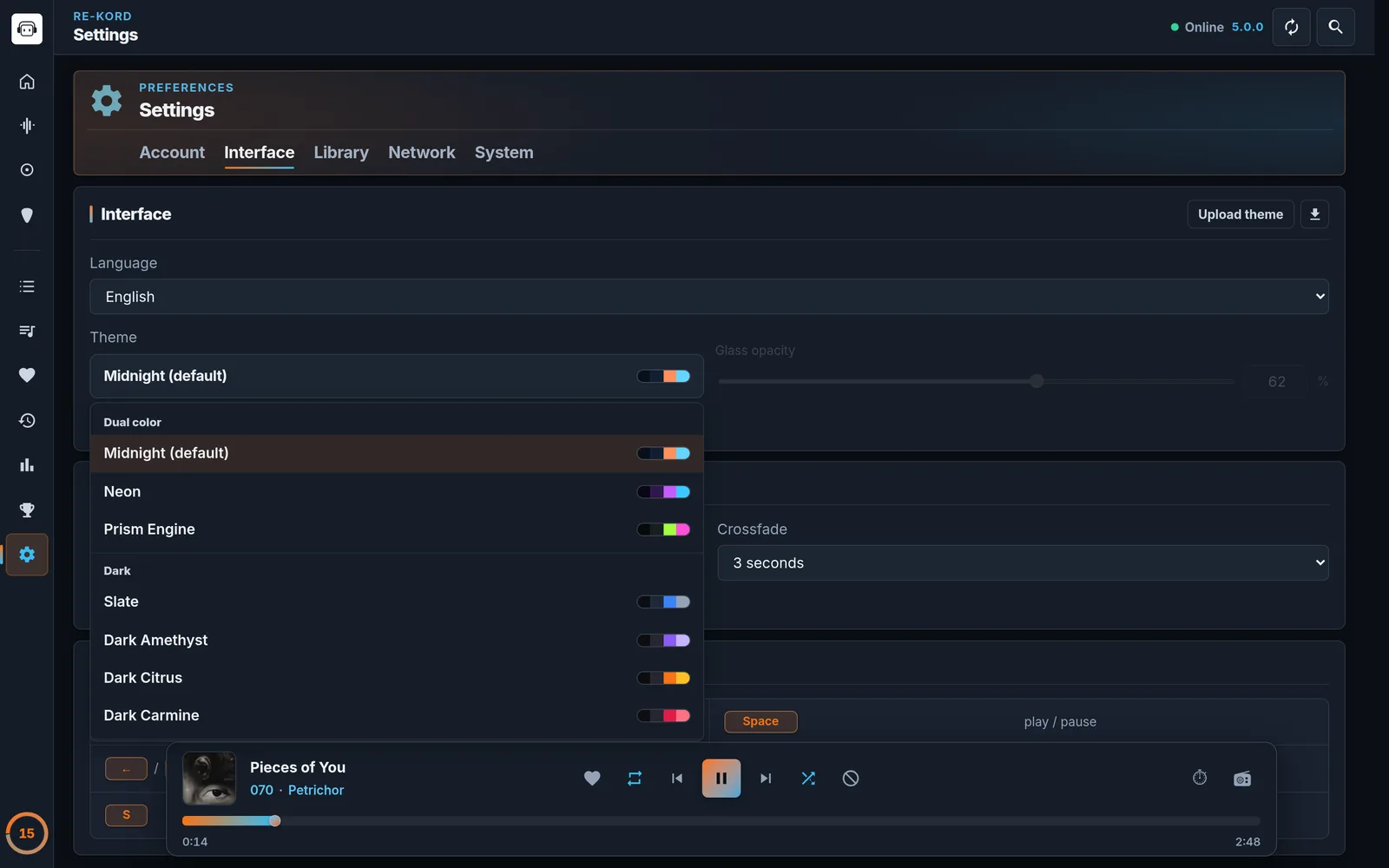This screenshot has height=868, width=1389.
Task: Open listening history in the sidebar
Action: pyautogui.click(x=27, y=420)
